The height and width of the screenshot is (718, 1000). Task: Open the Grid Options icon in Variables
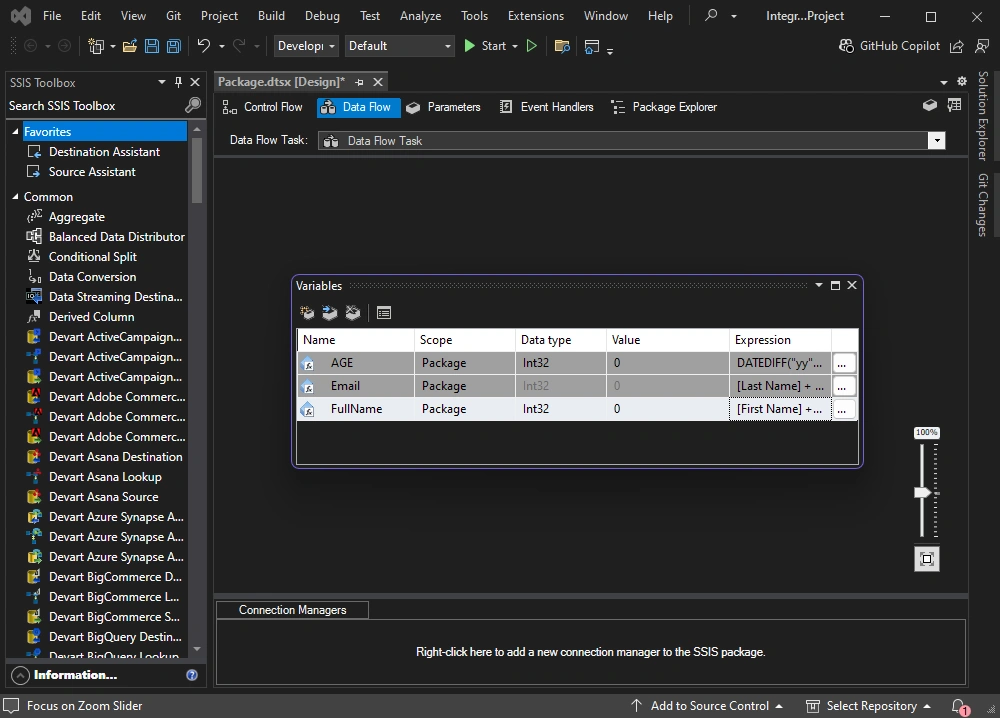[x=384, y=312]
